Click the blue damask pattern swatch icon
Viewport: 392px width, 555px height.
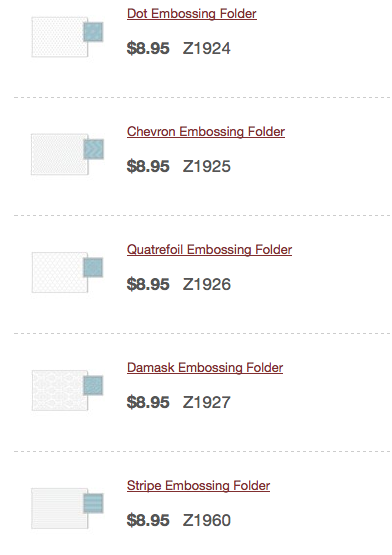coord(93,385)
